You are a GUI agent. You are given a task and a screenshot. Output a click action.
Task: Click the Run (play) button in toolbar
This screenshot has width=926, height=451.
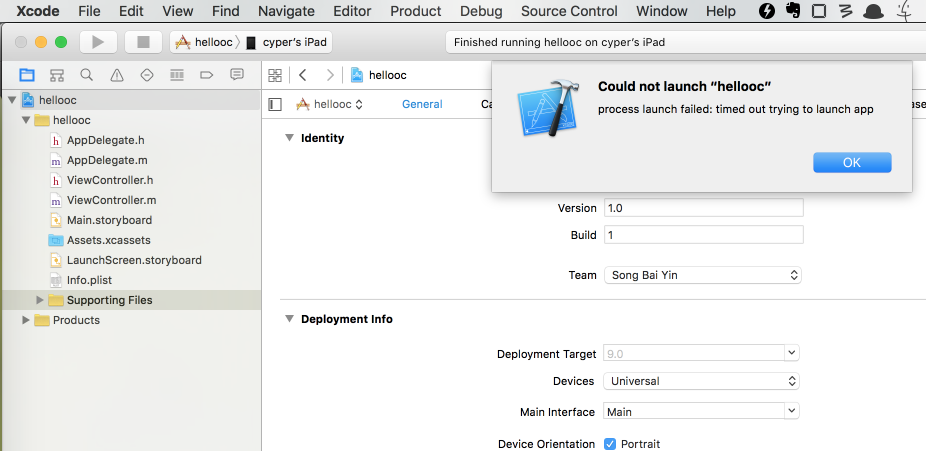tap(98, 42)
